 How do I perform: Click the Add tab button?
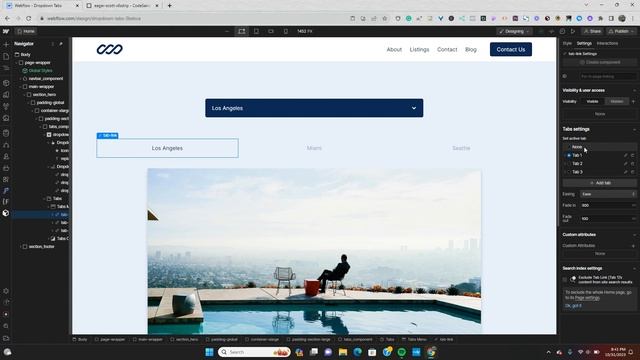click(599, 183)
